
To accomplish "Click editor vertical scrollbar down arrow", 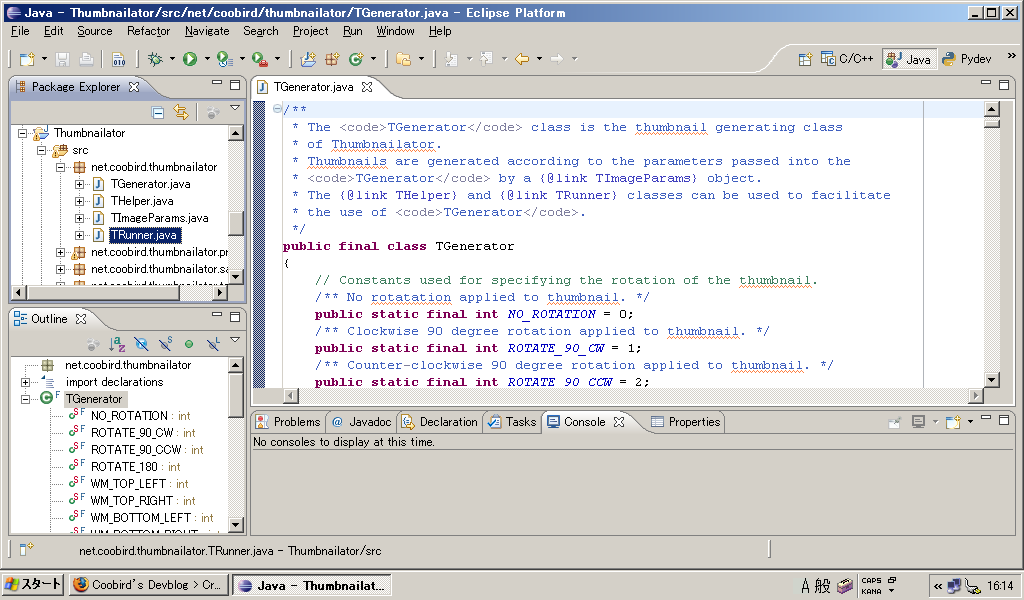I will click(991, 380).
